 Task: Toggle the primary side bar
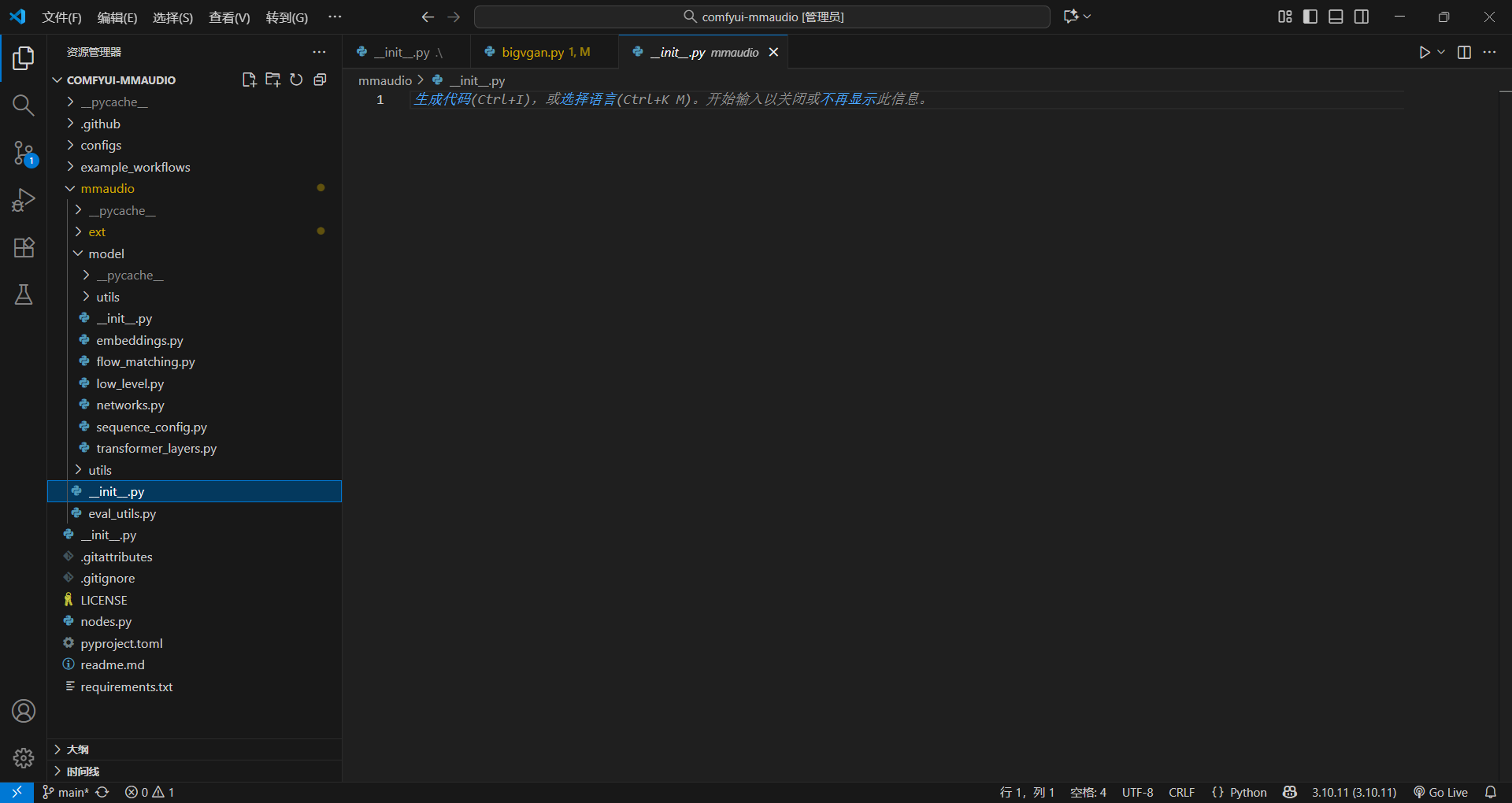(x=1310, y=17)
